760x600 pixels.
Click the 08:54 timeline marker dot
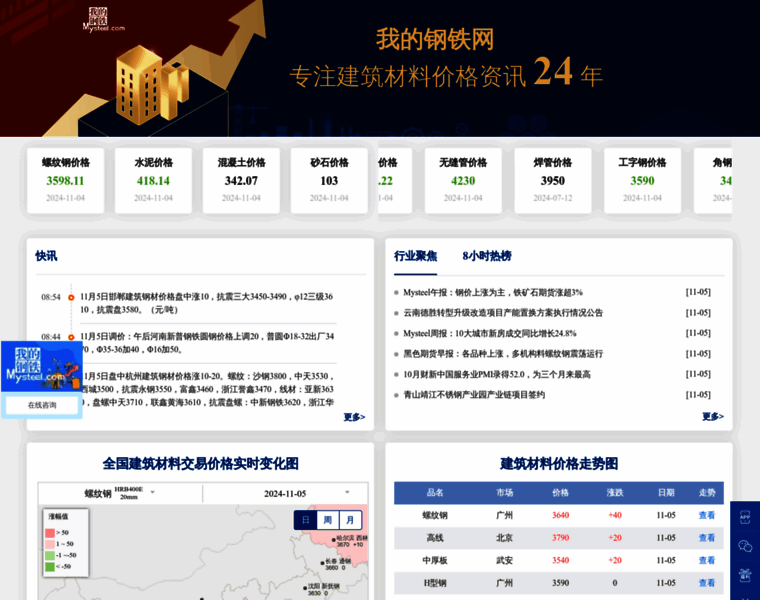pos(71,297)
